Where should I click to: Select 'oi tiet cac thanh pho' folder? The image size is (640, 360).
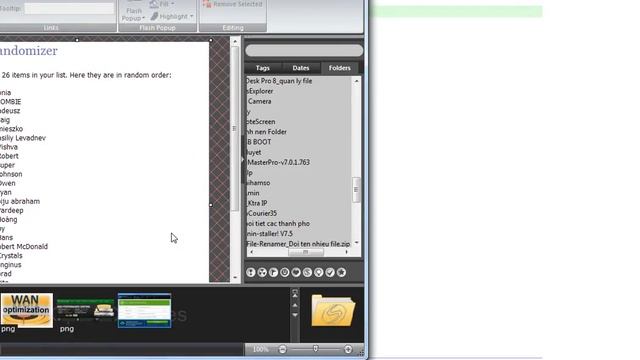(x=278, y=224)
